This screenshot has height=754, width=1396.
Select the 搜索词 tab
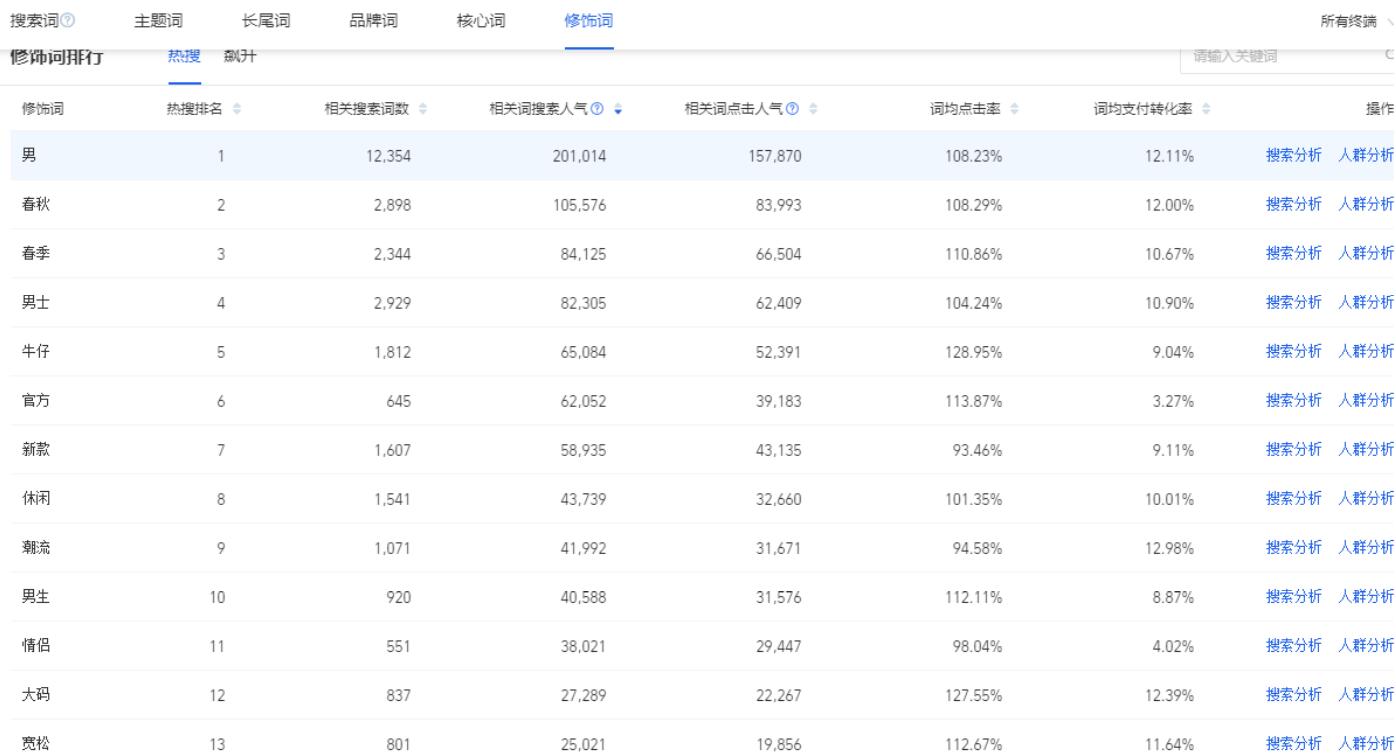point(32,22)
